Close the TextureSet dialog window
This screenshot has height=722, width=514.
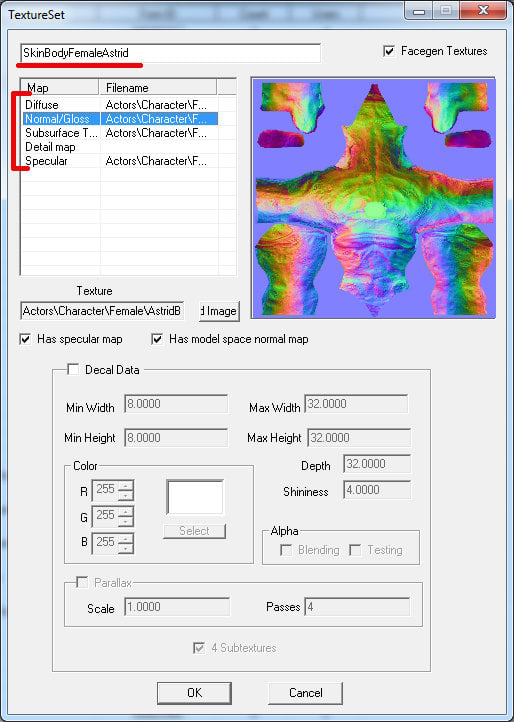[x=482, y=10]
